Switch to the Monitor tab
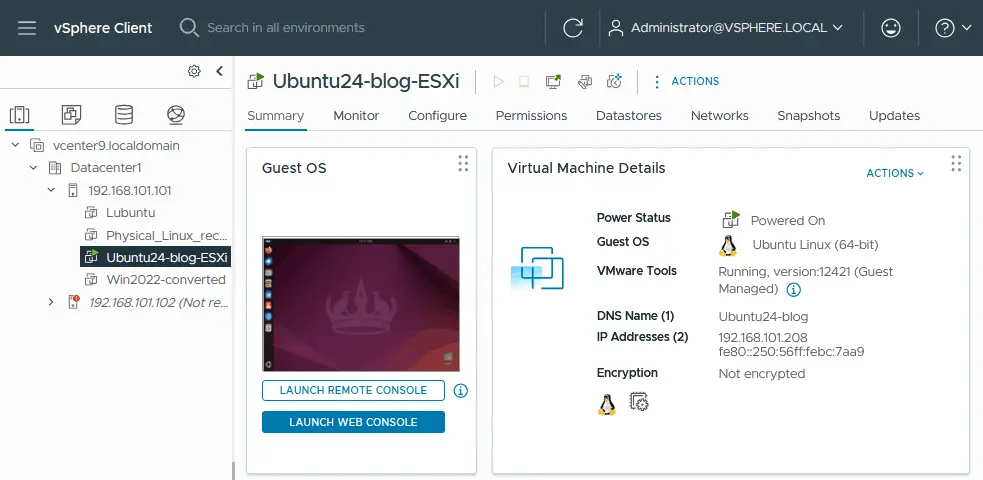 click(356, 116)
